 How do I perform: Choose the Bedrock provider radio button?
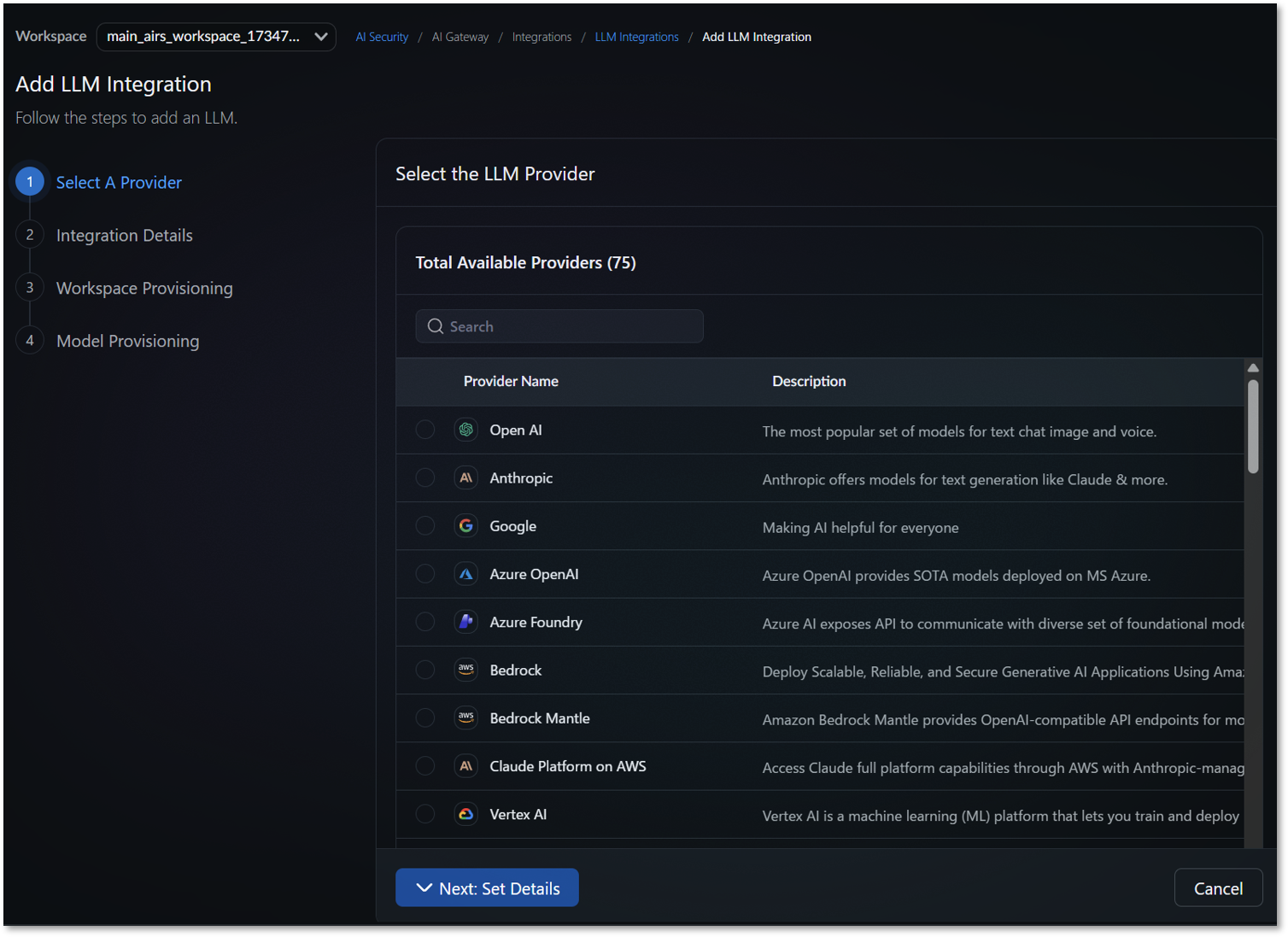(x=424, y=670)
